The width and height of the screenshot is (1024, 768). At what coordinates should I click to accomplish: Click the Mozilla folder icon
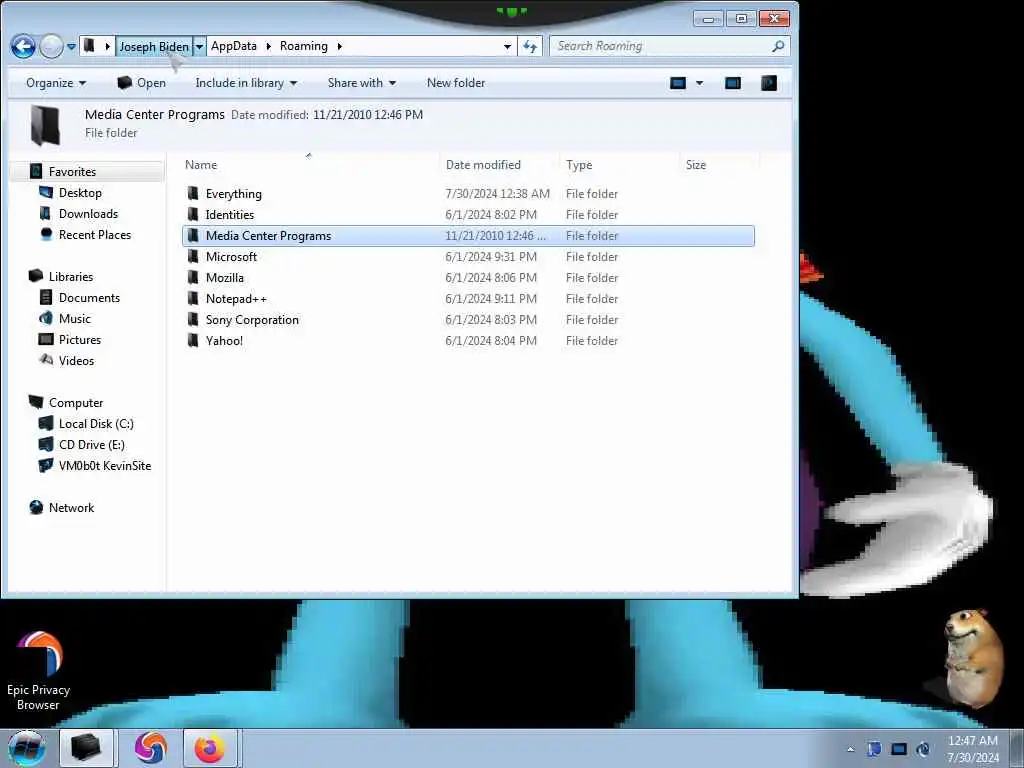(x=193, y=277)
